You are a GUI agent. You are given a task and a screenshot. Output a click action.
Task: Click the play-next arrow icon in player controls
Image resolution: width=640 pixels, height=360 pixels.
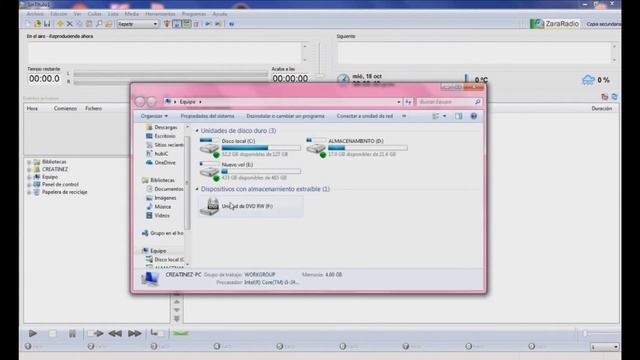96,333
